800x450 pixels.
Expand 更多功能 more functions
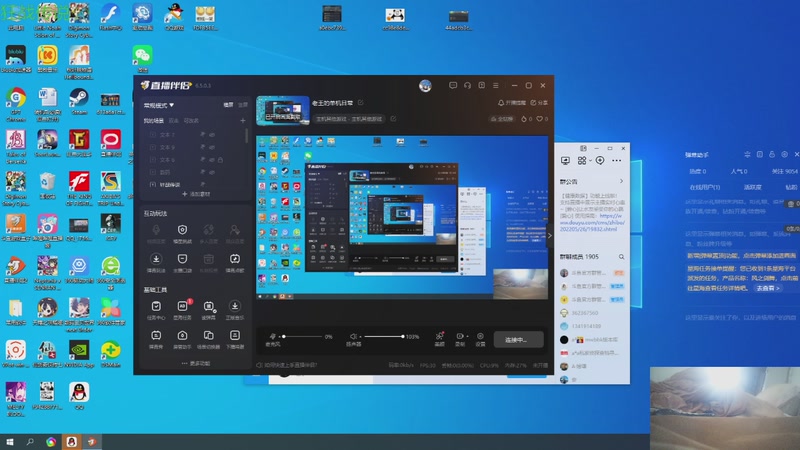195,363
